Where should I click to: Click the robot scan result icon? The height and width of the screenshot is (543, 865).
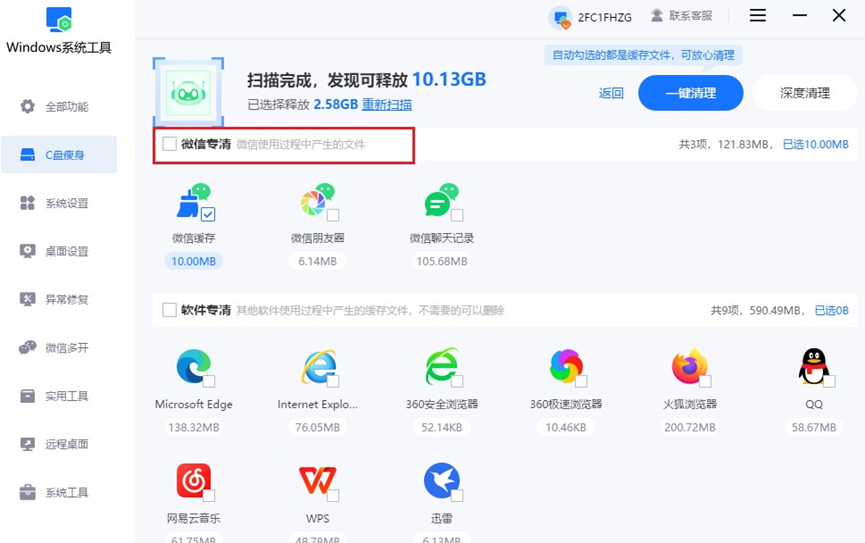188,93
